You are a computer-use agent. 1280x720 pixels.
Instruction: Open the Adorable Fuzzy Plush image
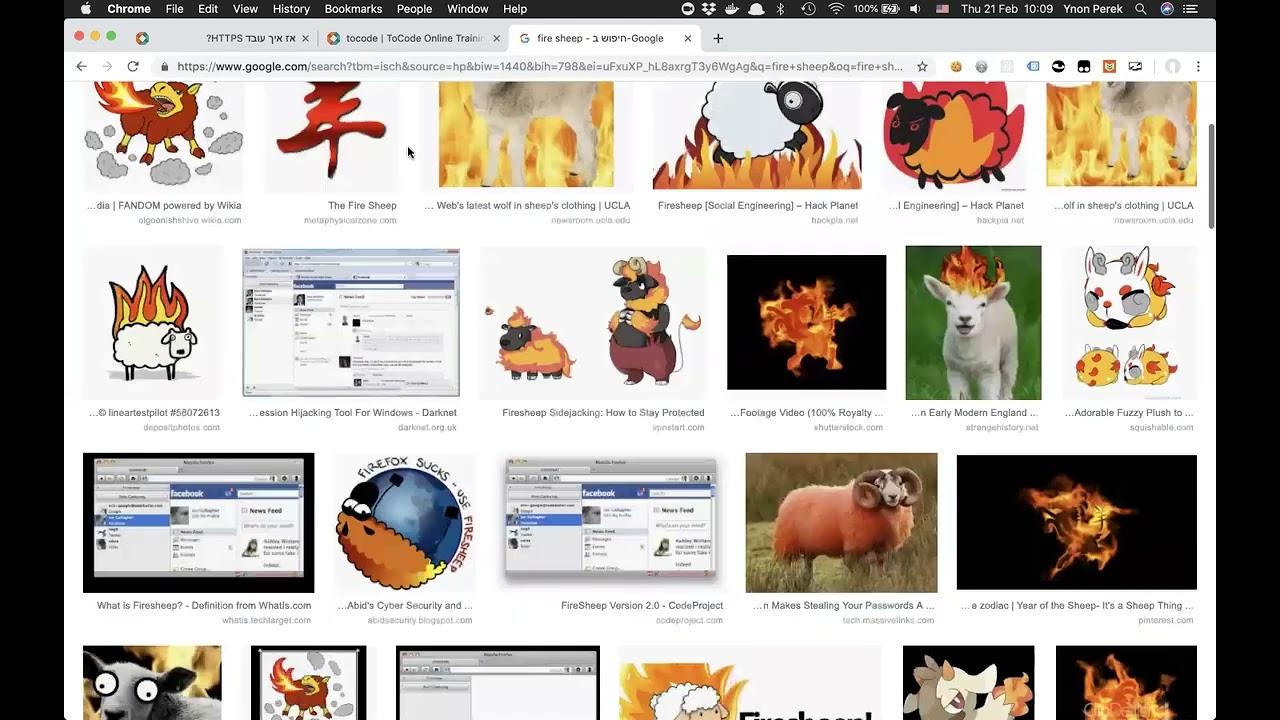pyautogui.click(x=1129, y=322)
